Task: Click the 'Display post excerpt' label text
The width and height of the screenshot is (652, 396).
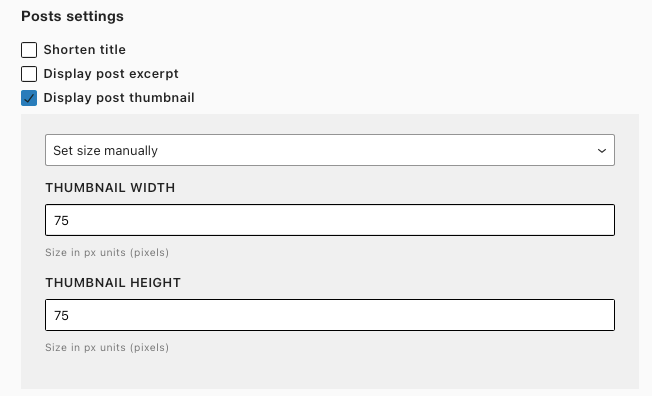Action: click(x=111, y=74)
